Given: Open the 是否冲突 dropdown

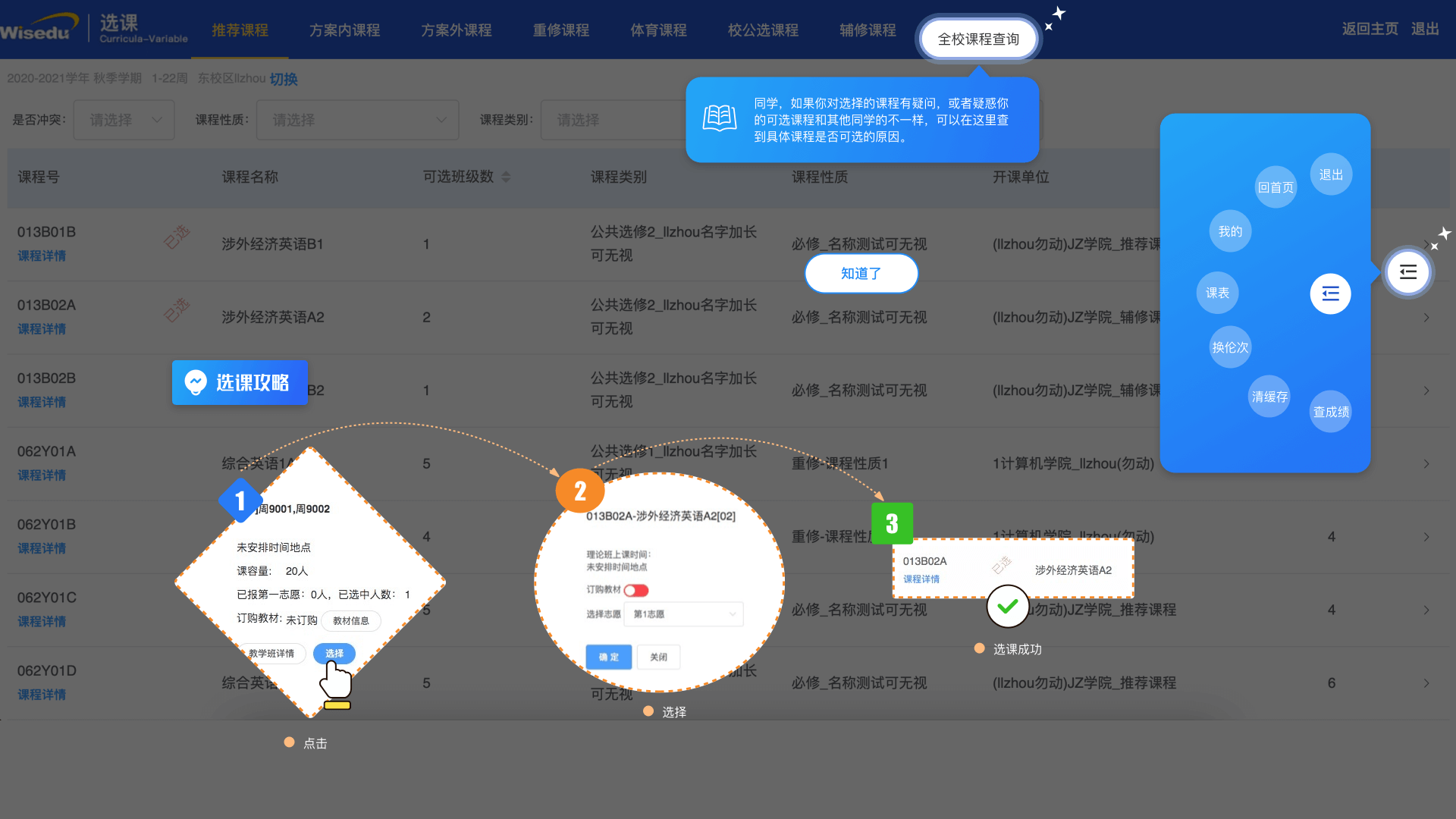Looking at the screenshot, I should point(124,120).
